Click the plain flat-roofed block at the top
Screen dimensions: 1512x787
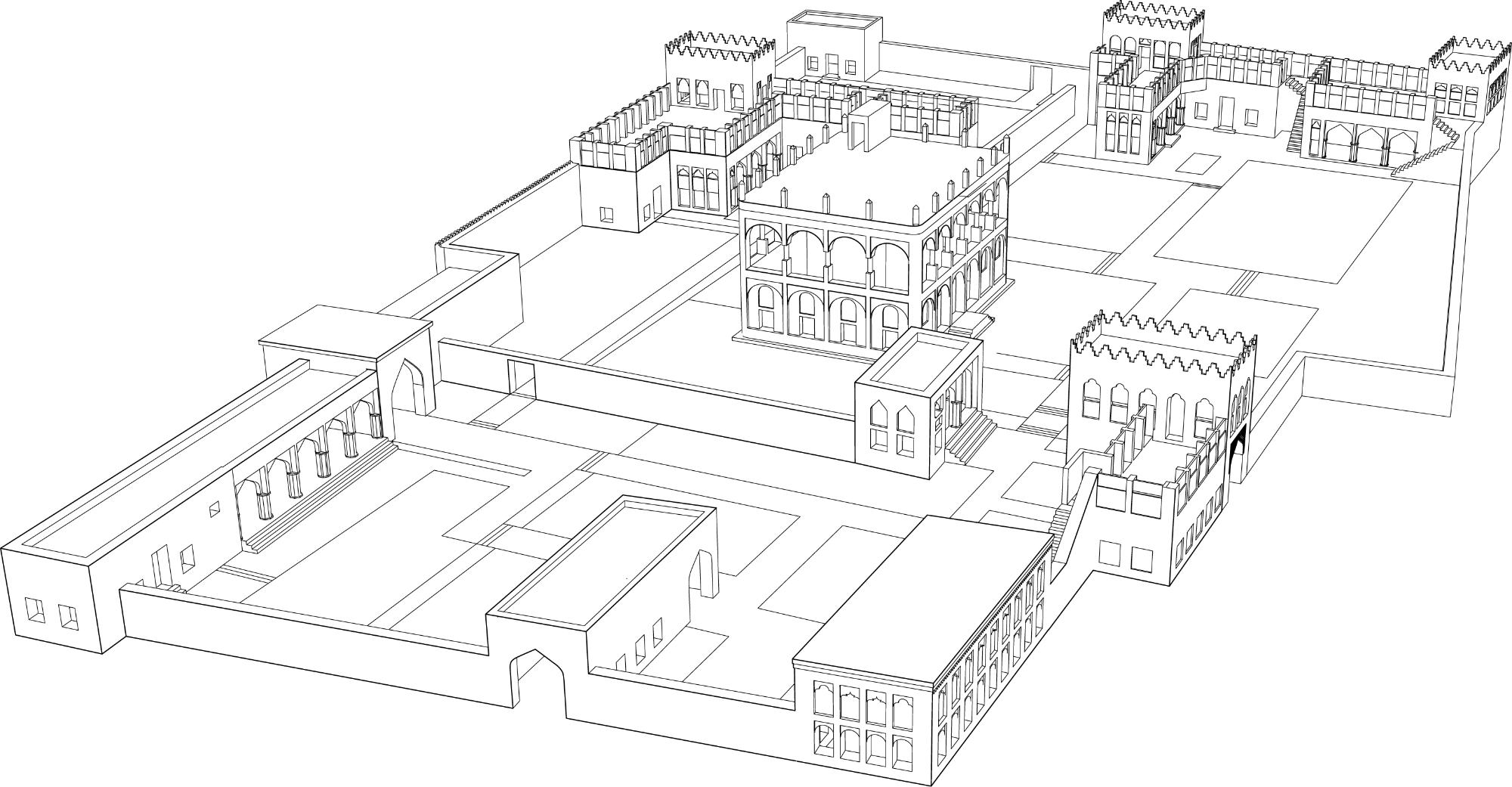point(834,45)
